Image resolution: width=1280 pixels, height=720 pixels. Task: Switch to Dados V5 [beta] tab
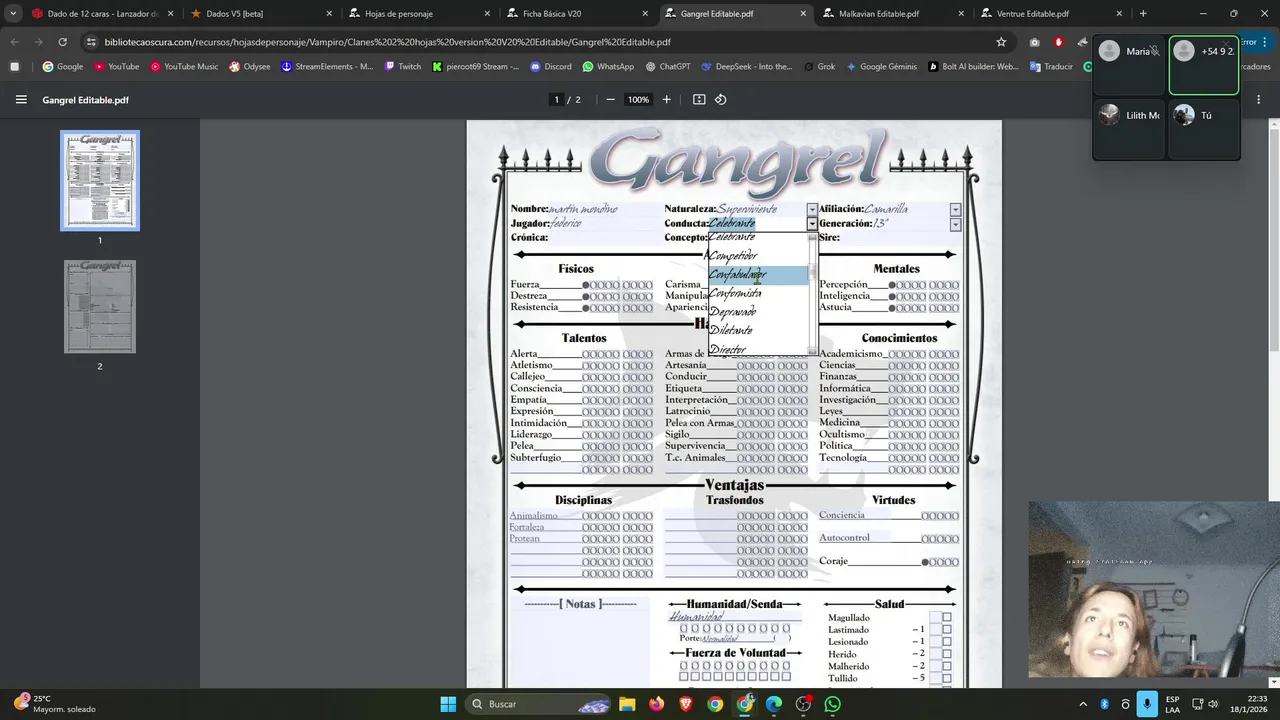click(x=262, y=14)
